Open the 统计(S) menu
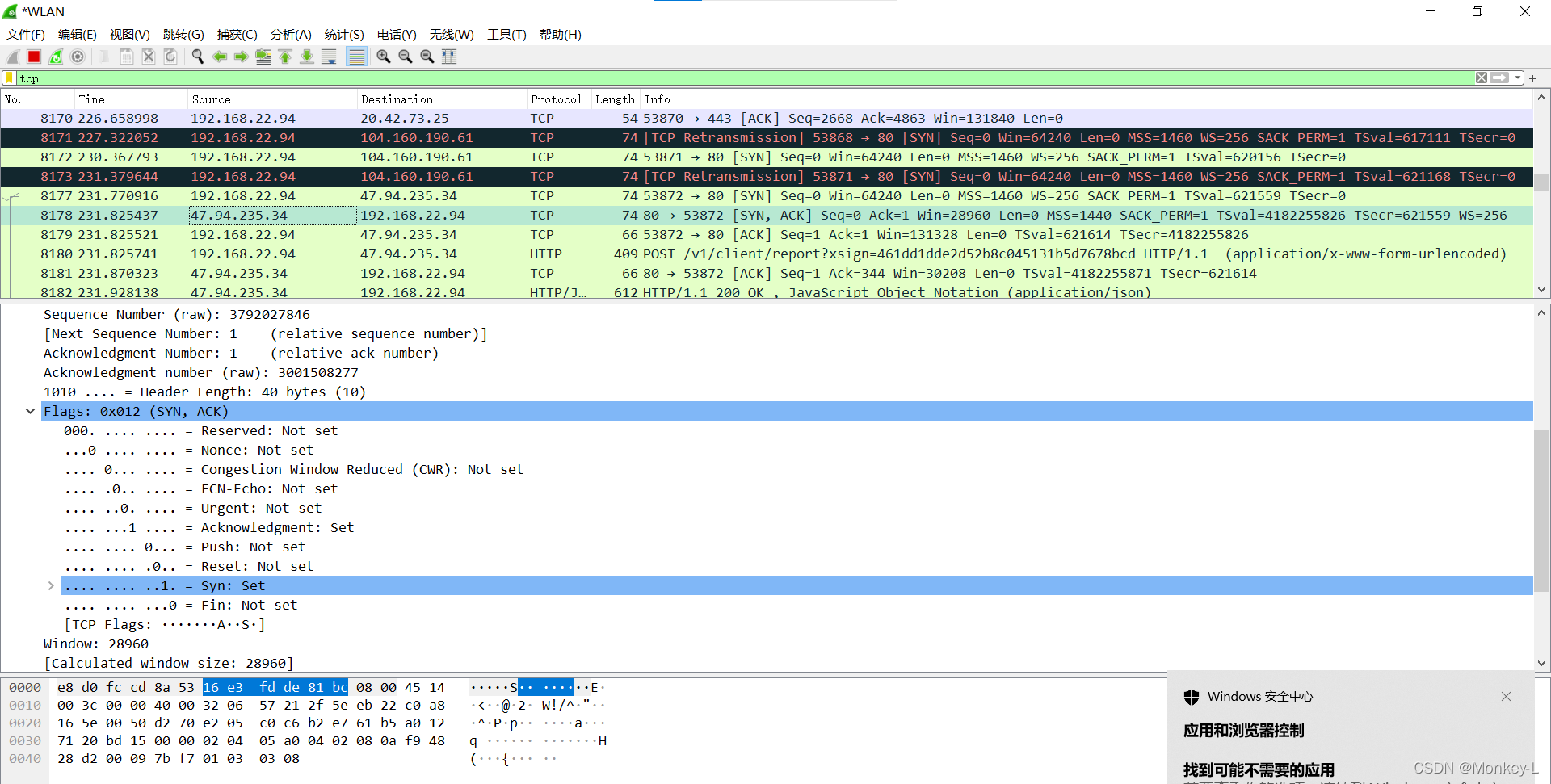 (x=344, y=35)
